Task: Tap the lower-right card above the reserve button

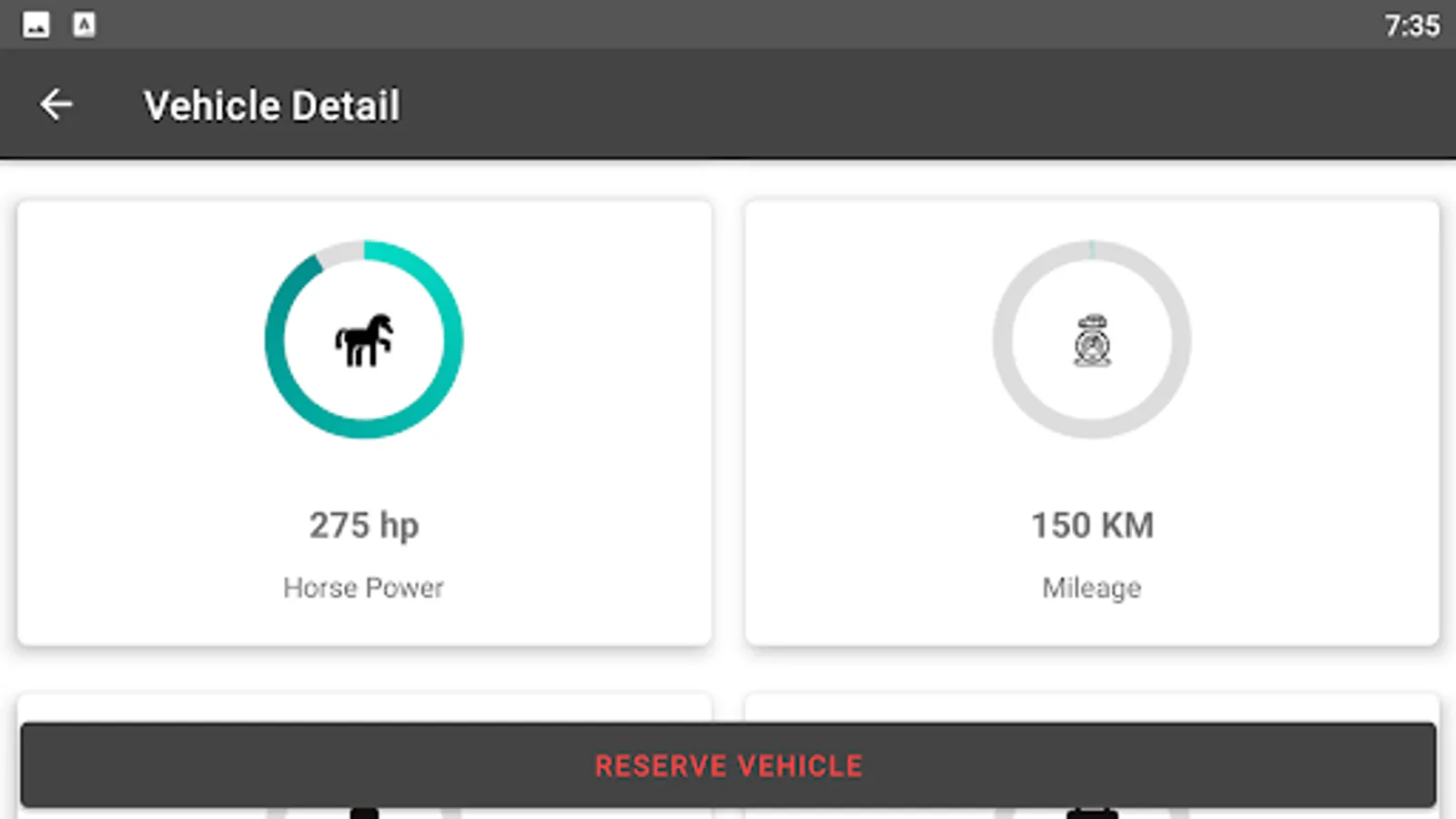Action: 1092,708
